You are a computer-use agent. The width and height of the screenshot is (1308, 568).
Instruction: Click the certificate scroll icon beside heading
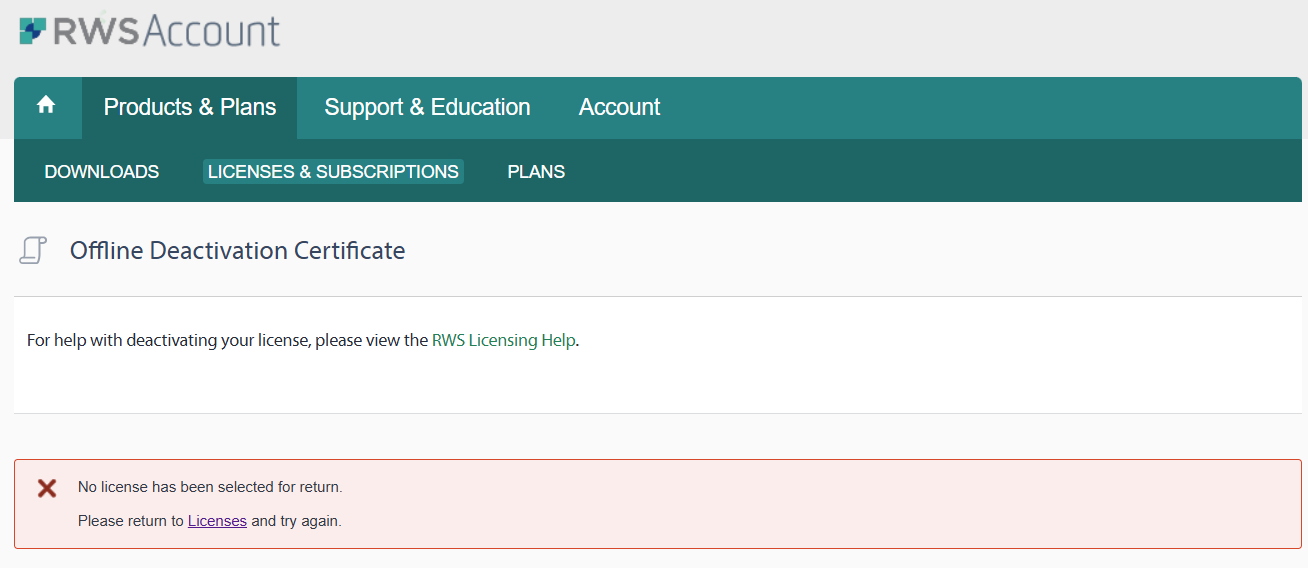(x=33, y=250)
